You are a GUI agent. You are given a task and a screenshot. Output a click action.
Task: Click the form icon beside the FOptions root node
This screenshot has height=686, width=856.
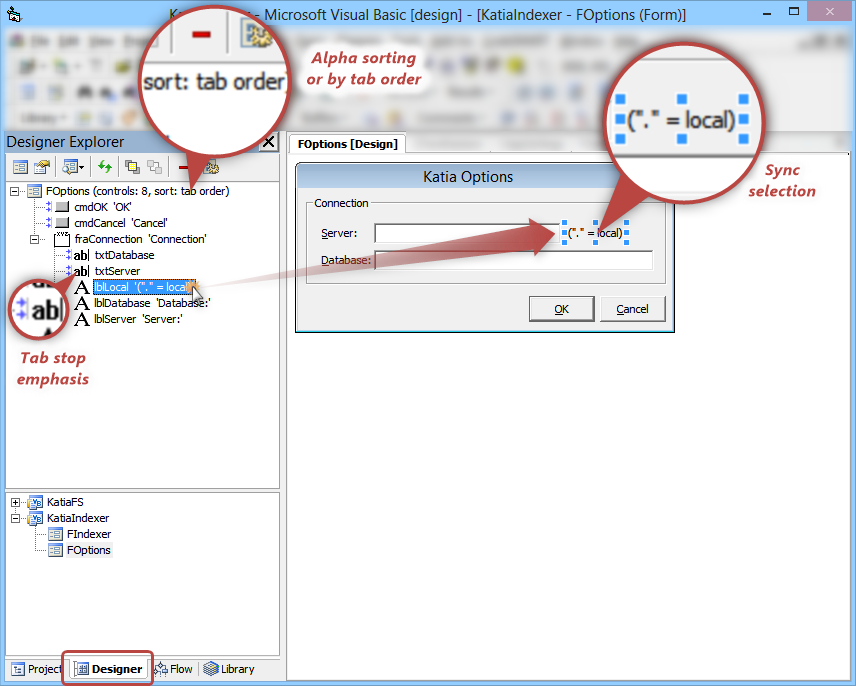point(34,191)
